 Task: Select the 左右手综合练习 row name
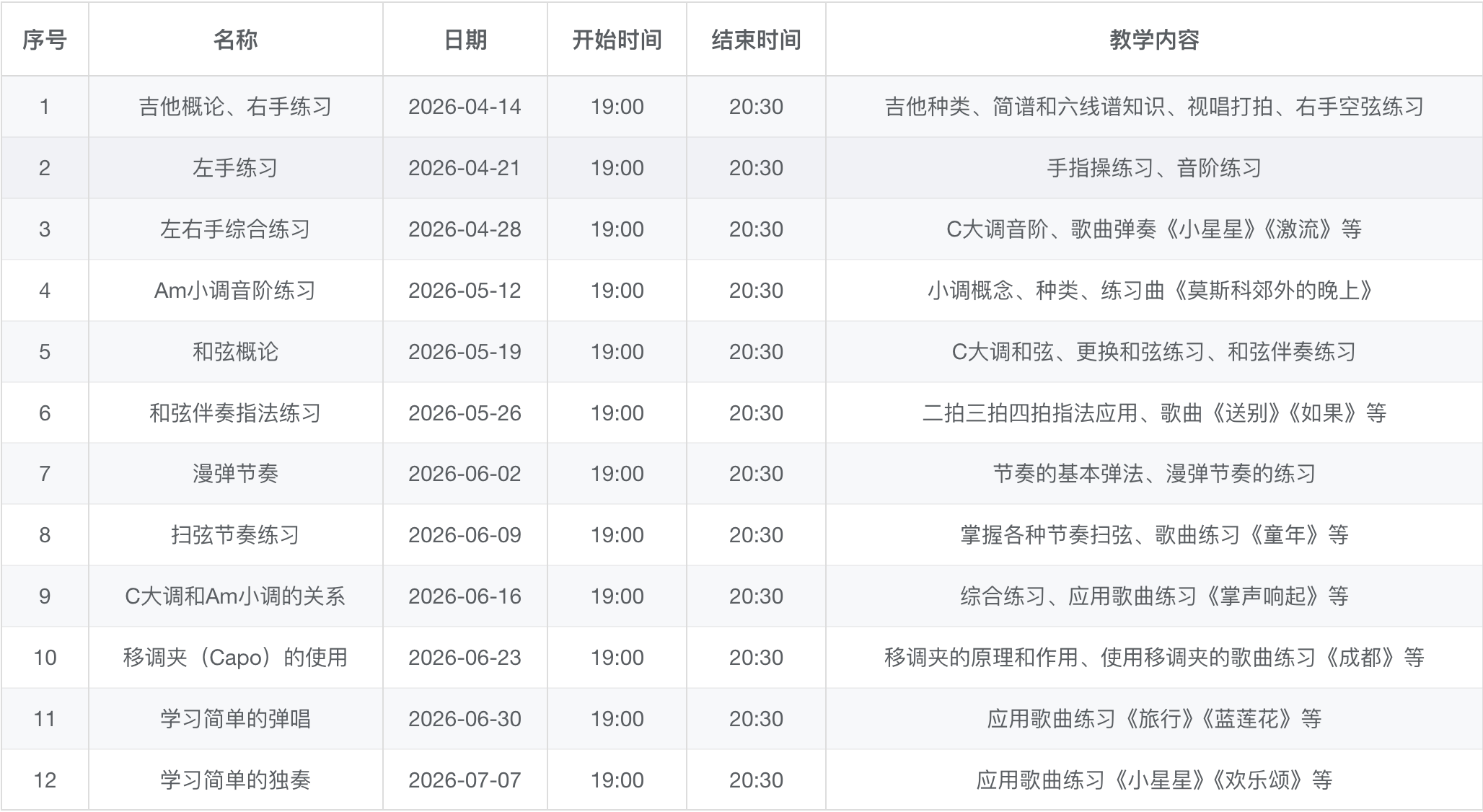coord(235,229)
